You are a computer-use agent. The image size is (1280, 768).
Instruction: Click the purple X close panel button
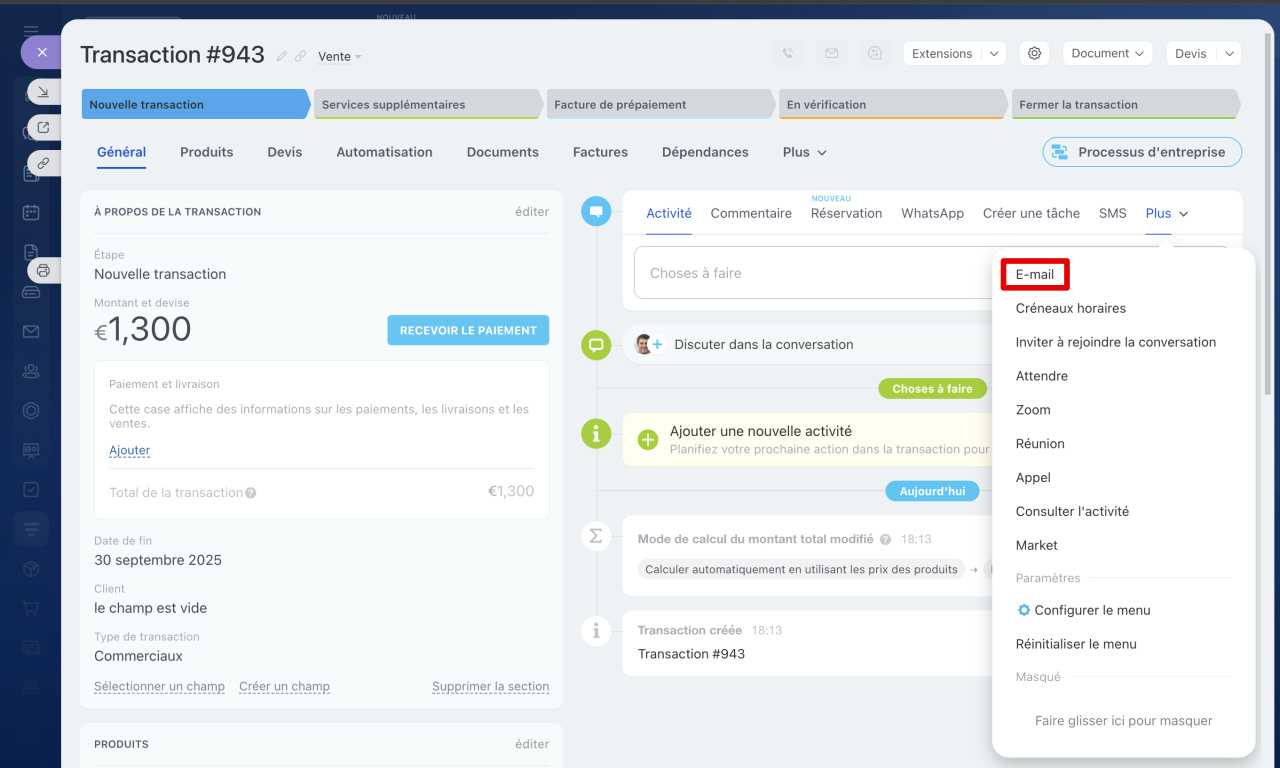point(41,52)
